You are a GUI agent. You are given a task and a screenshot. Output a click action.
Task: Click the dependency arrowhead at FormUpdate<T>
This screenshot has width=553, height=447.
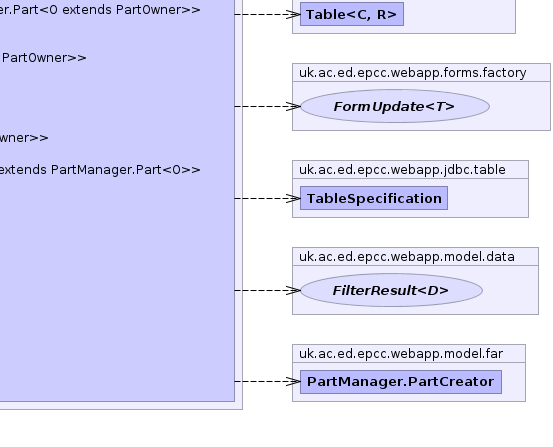pyautogui.click(x=293, y=106)
